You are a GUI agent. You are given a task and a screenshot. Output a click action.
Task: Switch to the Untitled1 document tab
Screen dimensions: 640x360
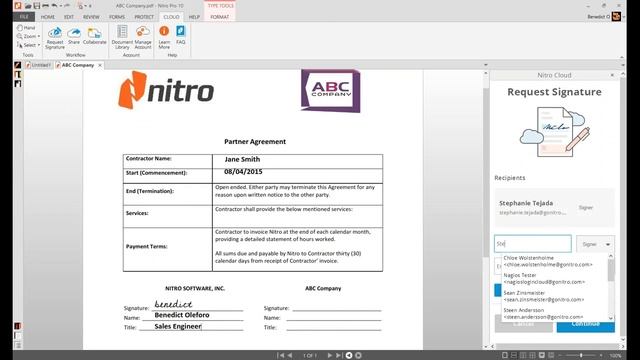(x=38, y=65)
